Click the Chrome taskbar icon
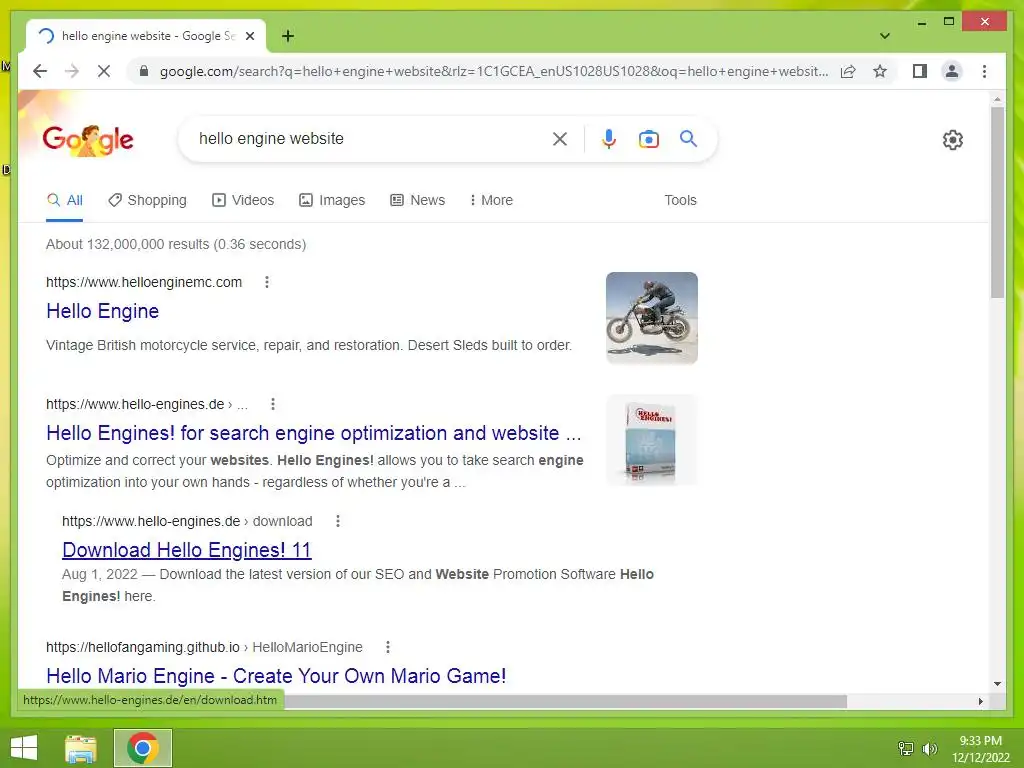This screenshot has width=1024, height=768. click(143, 748)
